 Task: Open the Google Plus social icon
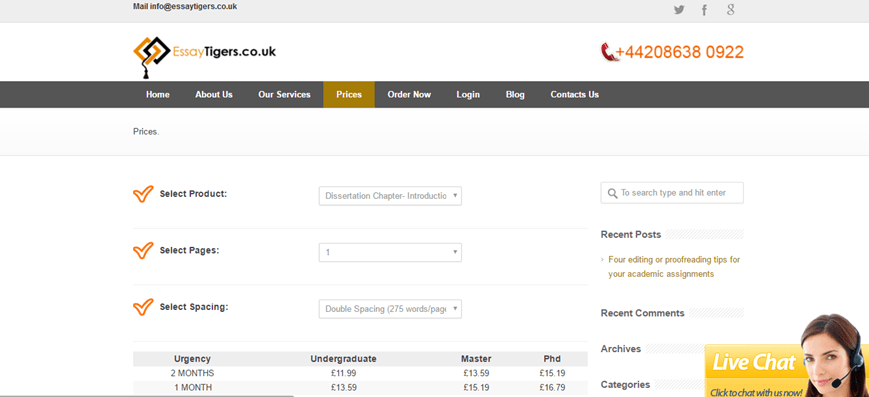click(730, 9)
